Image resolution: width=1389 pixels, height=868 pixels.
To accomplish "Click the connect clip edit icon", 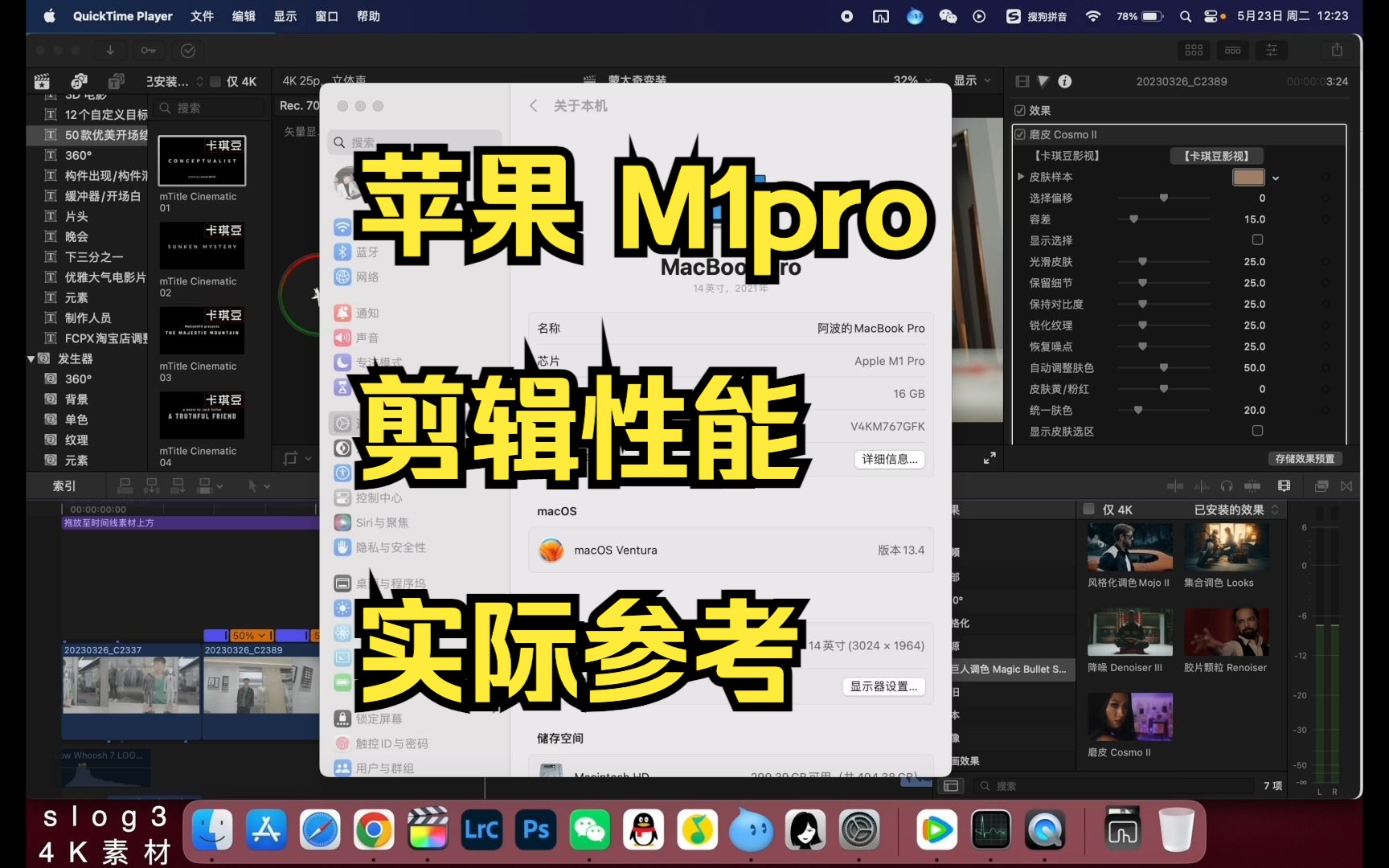I will (x=125, y=485).
